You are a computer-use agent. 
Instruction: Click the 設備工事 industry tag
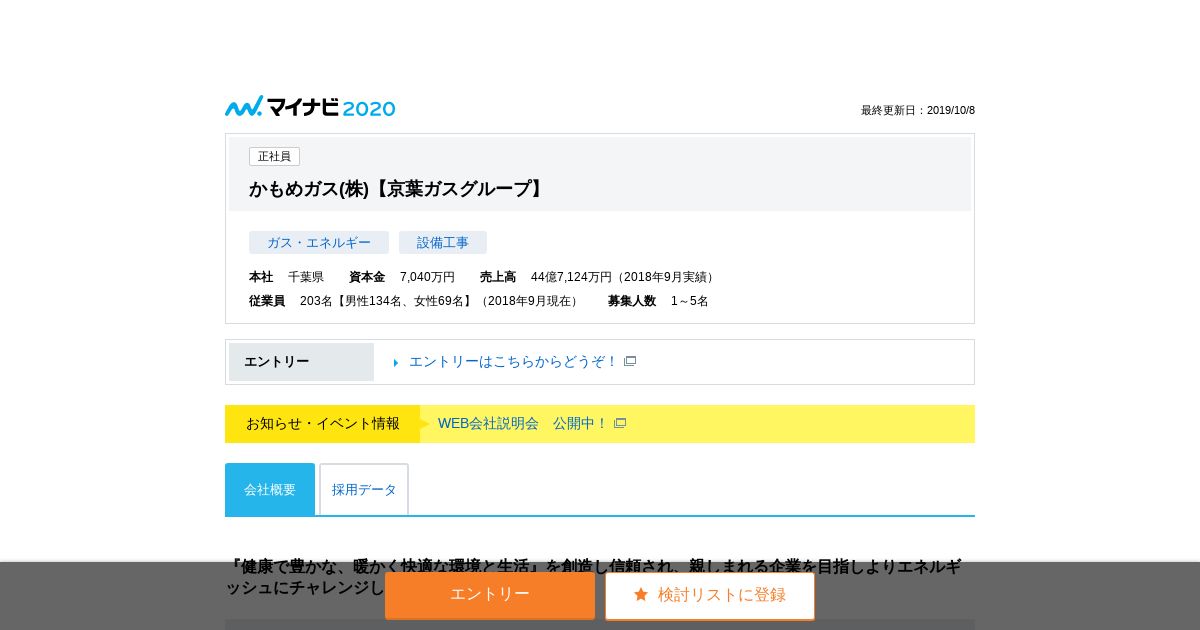[443, 243]
